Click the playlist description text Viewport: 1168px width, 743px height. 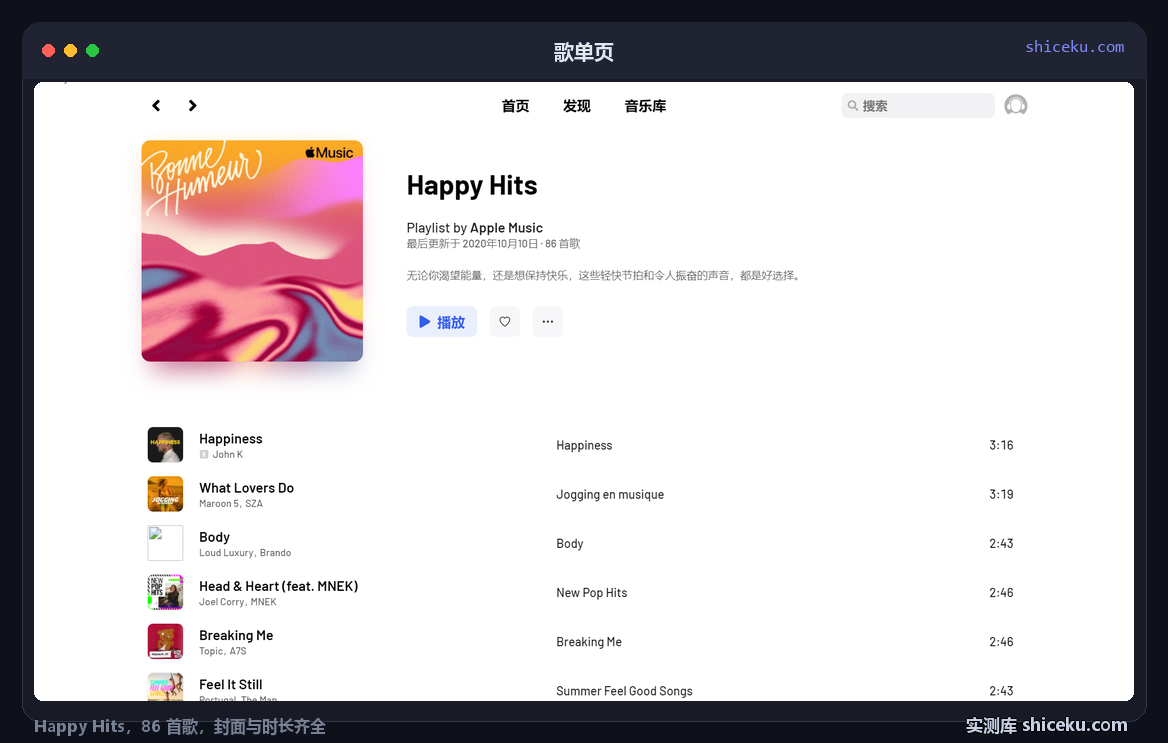click(x=604, y=276)
